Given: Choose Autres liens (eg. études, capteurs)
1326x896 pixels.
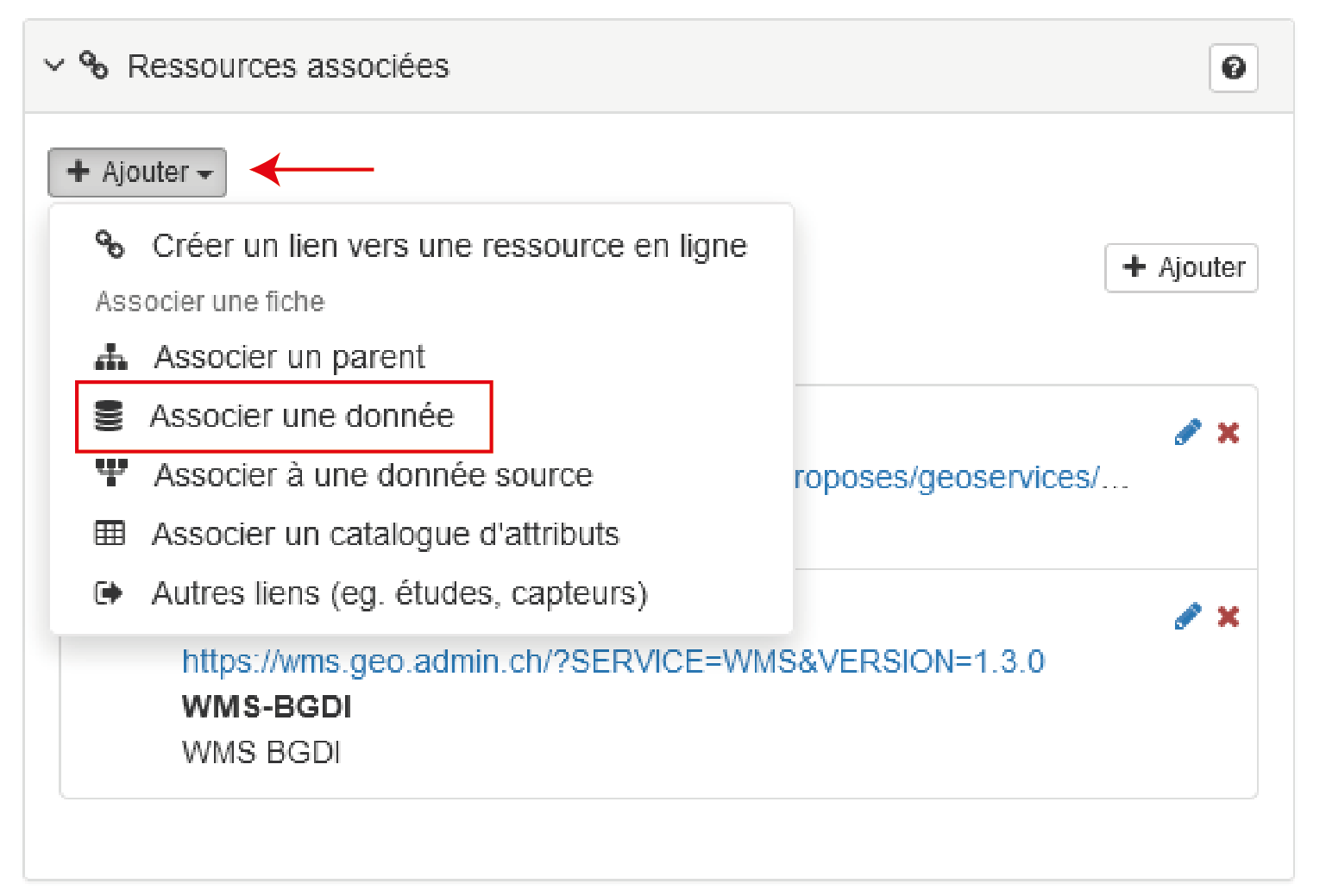Looking at the screenshot, I should point(399,593).
